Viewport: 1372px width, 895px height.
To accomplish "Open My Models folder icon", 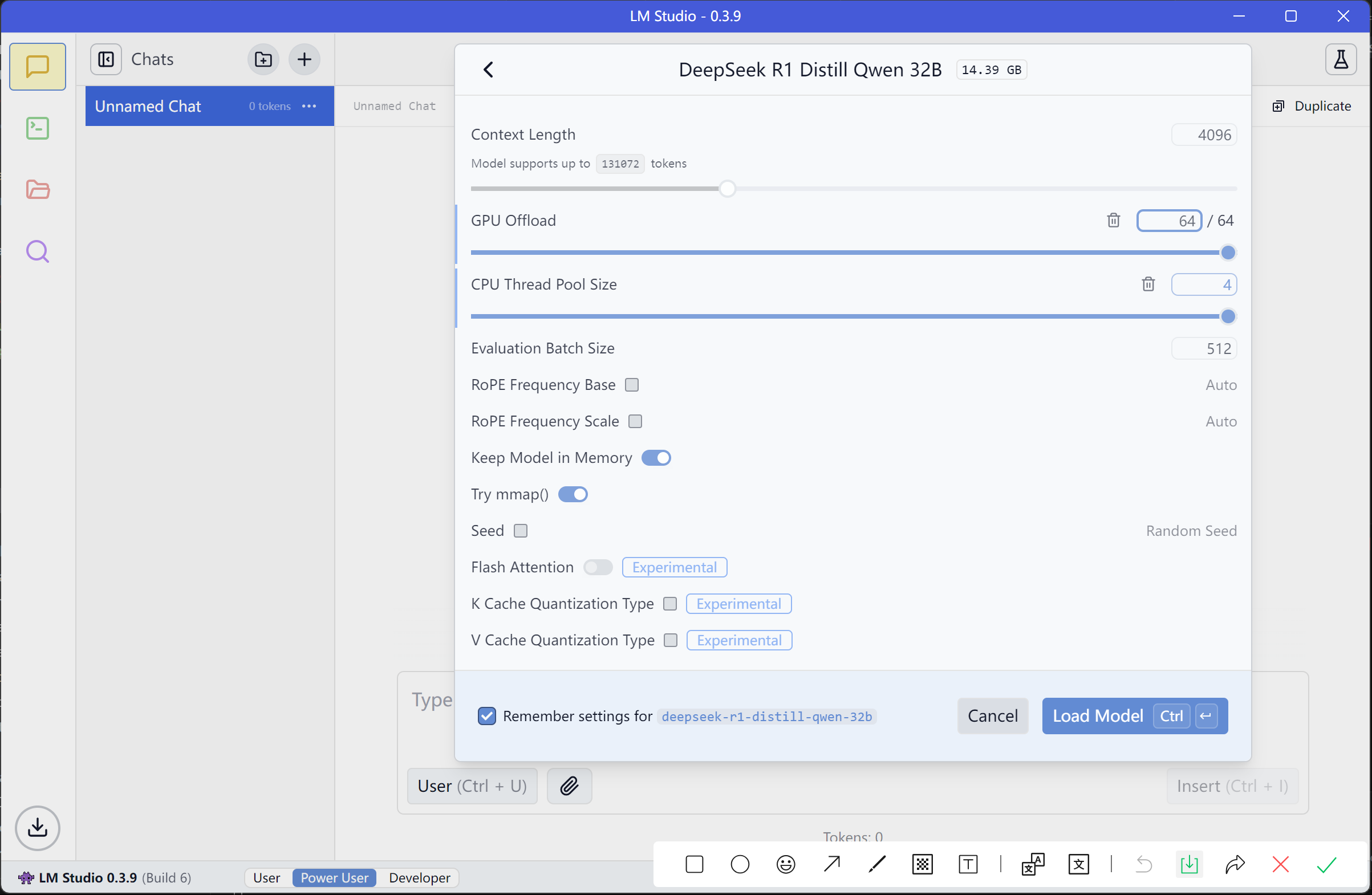I will point(38,190).
